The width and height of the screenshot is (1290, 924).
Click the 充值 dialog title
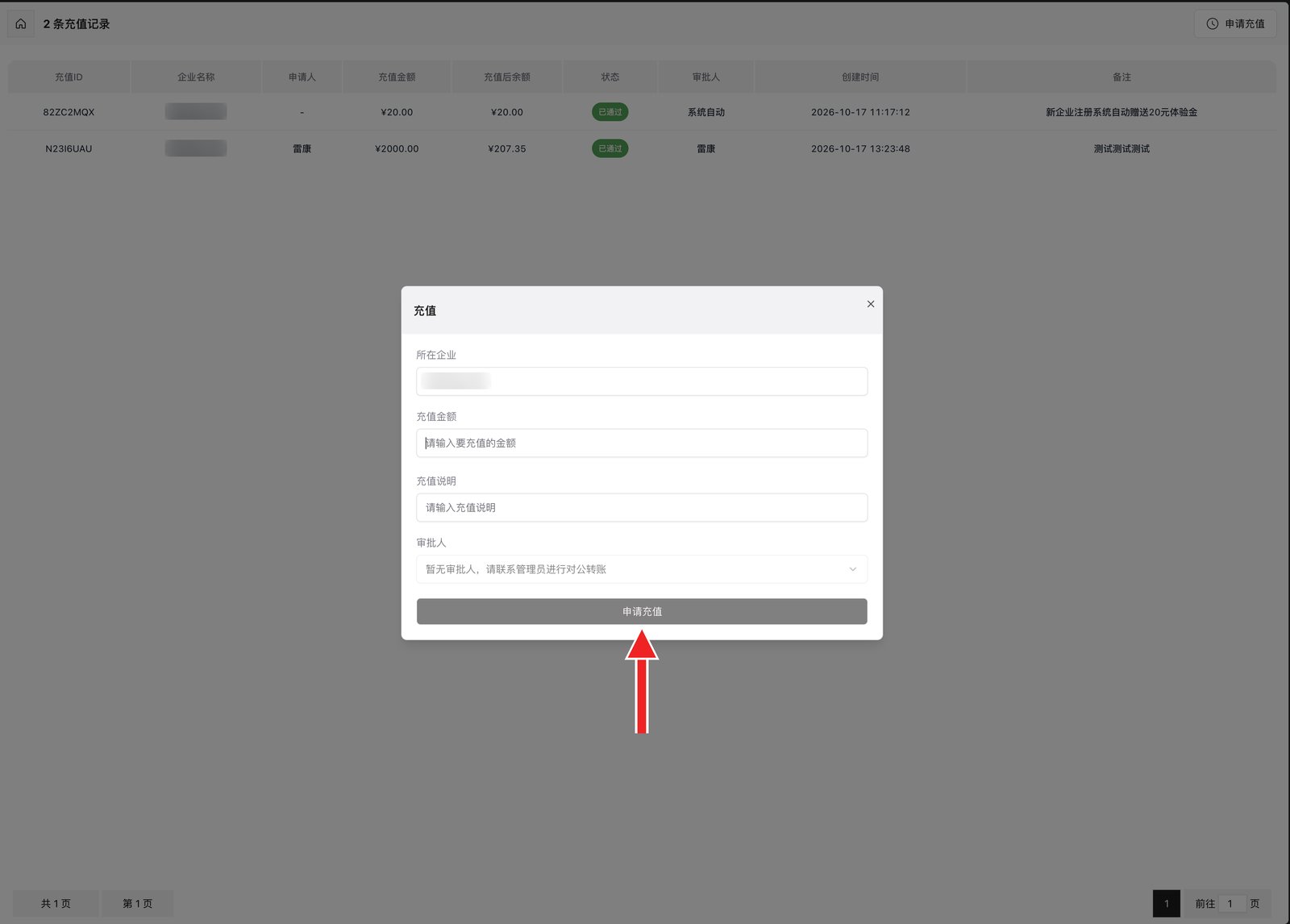coord(425,310)
